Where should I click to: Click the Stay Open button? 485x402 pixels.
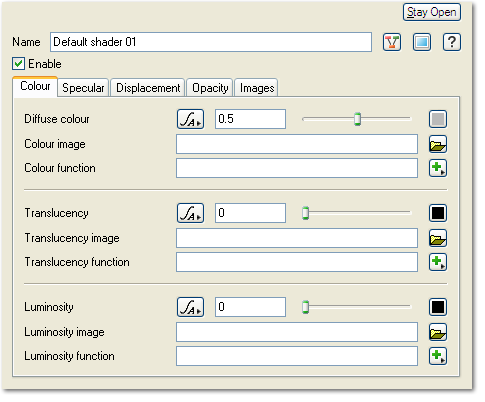pos(432,12)
